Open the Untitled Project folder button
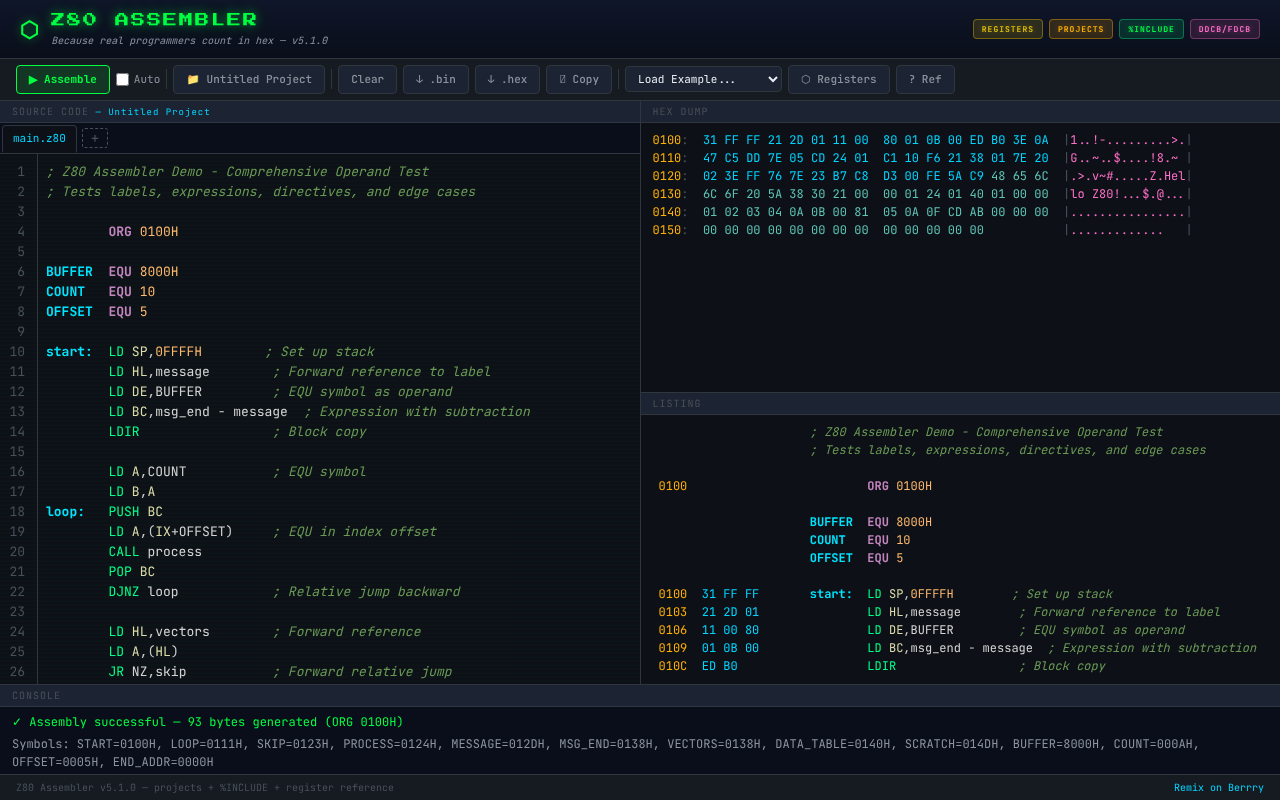Viewport: 1280px width, 800px height. point(249,79)
